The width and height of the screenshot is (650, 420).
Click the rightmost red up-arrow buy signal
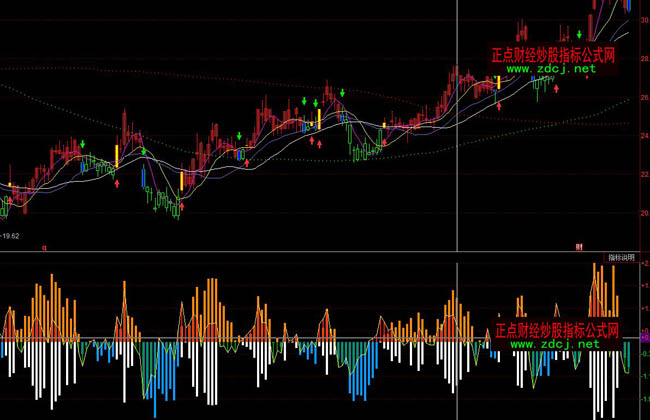click(557, 89)
